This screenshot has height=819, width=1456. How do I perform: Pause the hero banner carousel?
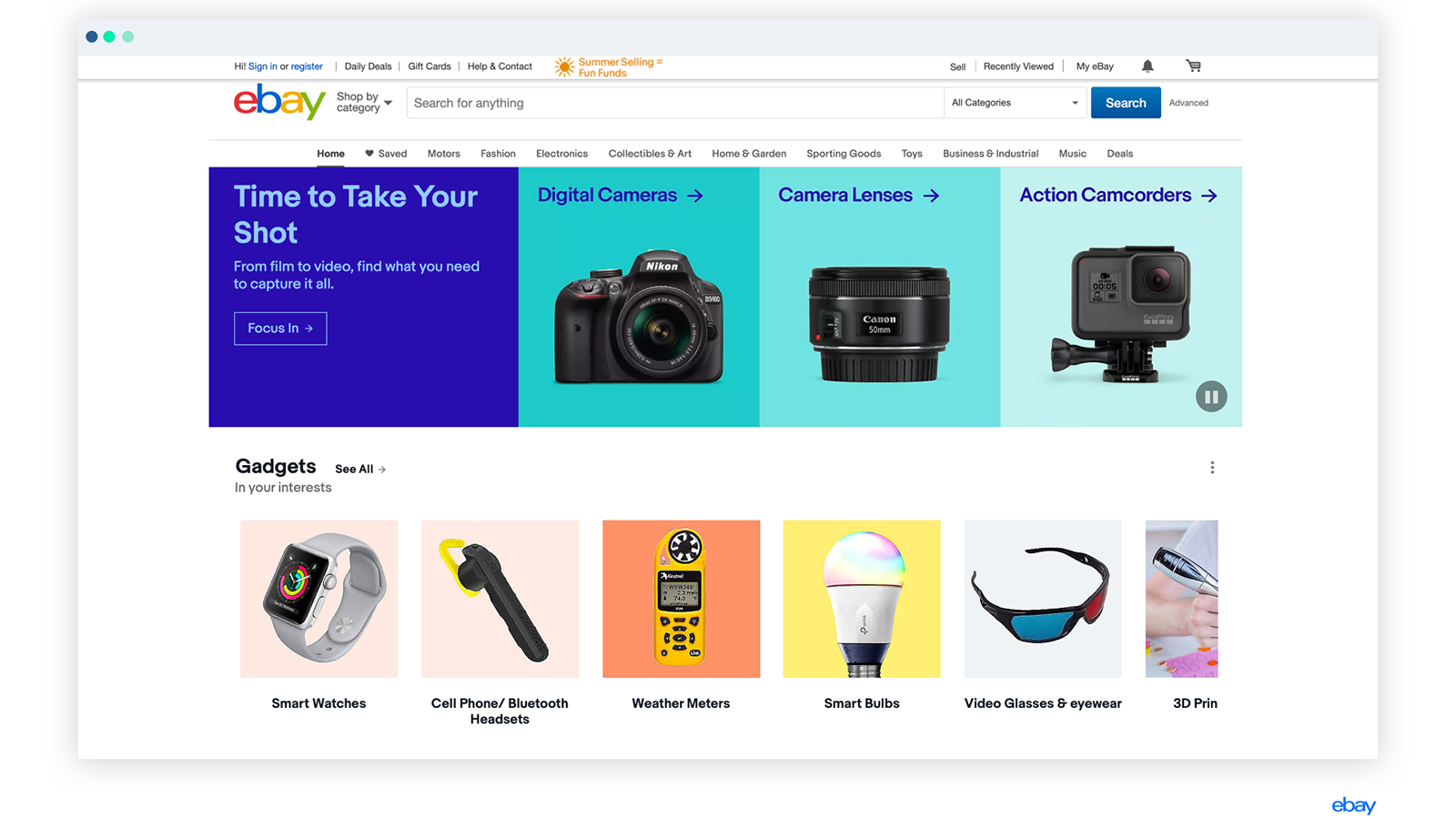1211,397
